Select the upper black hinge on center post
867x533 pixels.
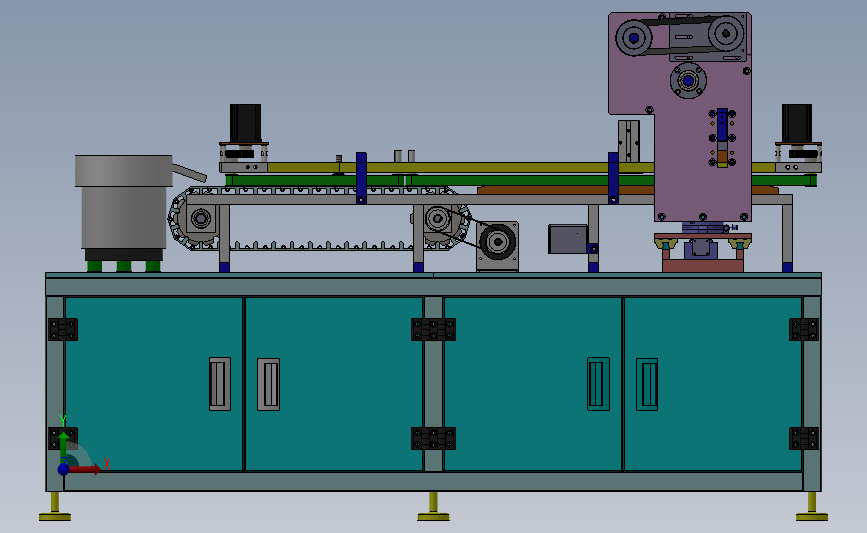434,330
